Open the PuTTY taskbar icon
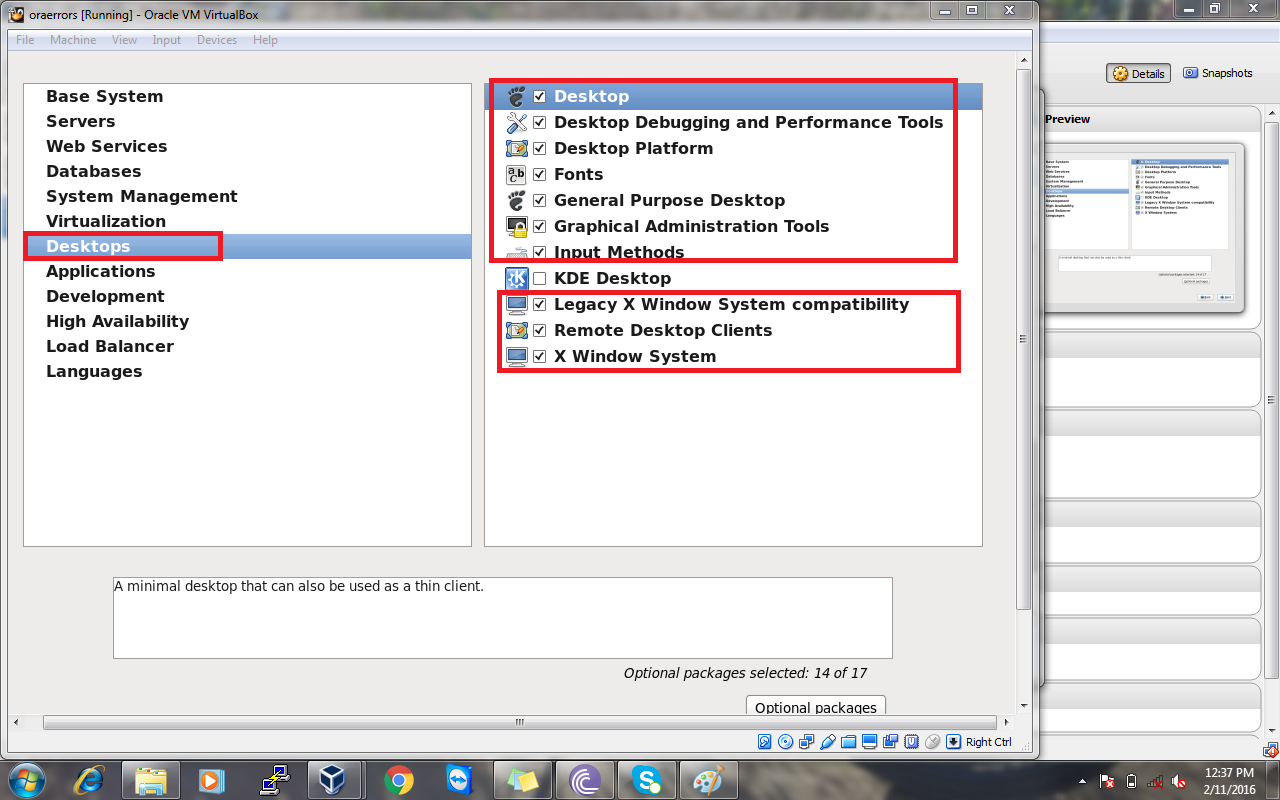1280x800 pixels. coord(275,779)
